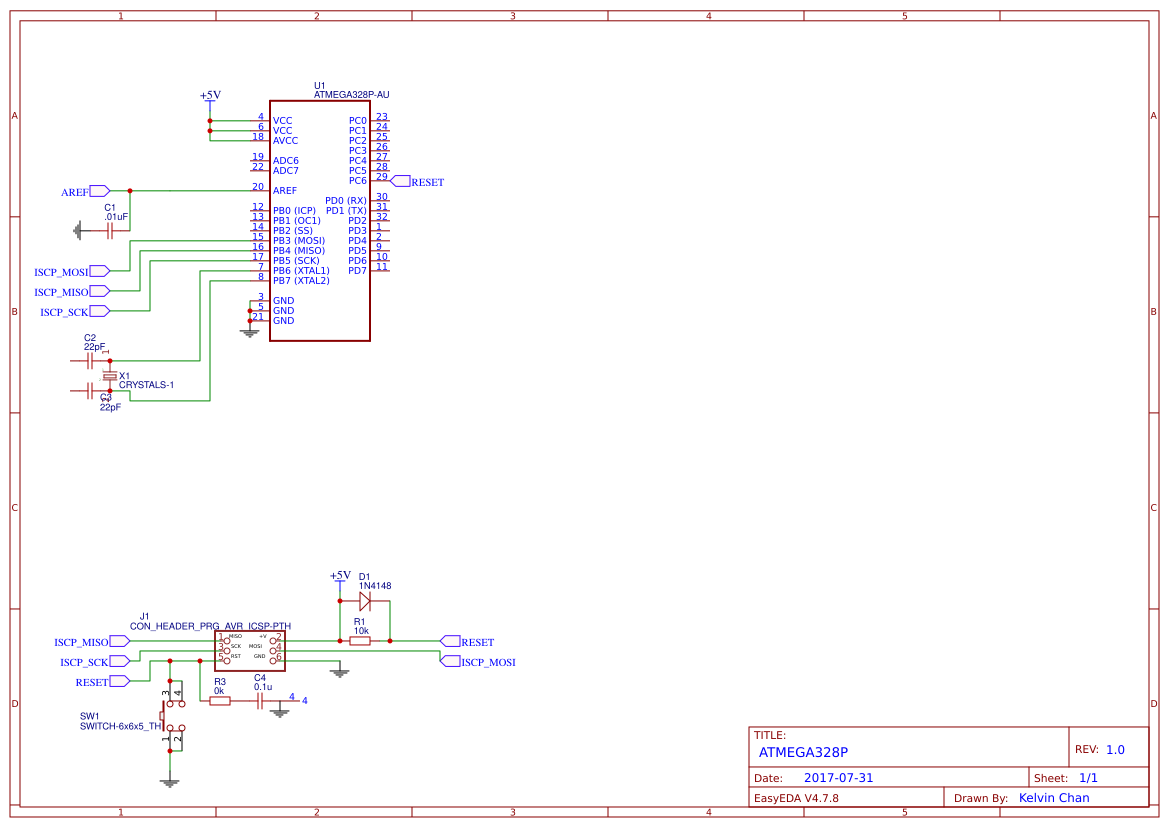Click the ground symbol below SW1

[x=171, y=783]
